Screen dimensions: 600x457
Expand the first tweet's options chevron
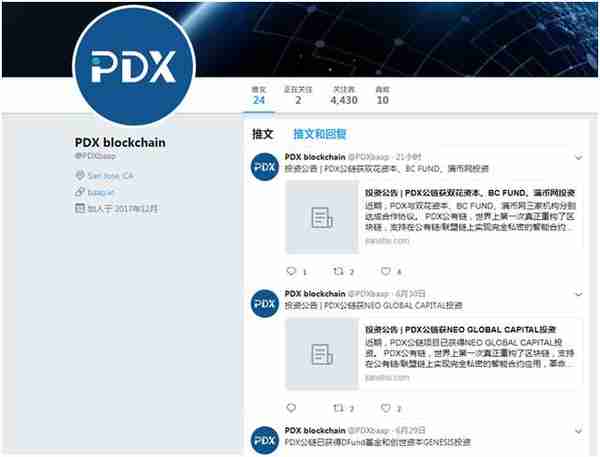click(579, 157)
